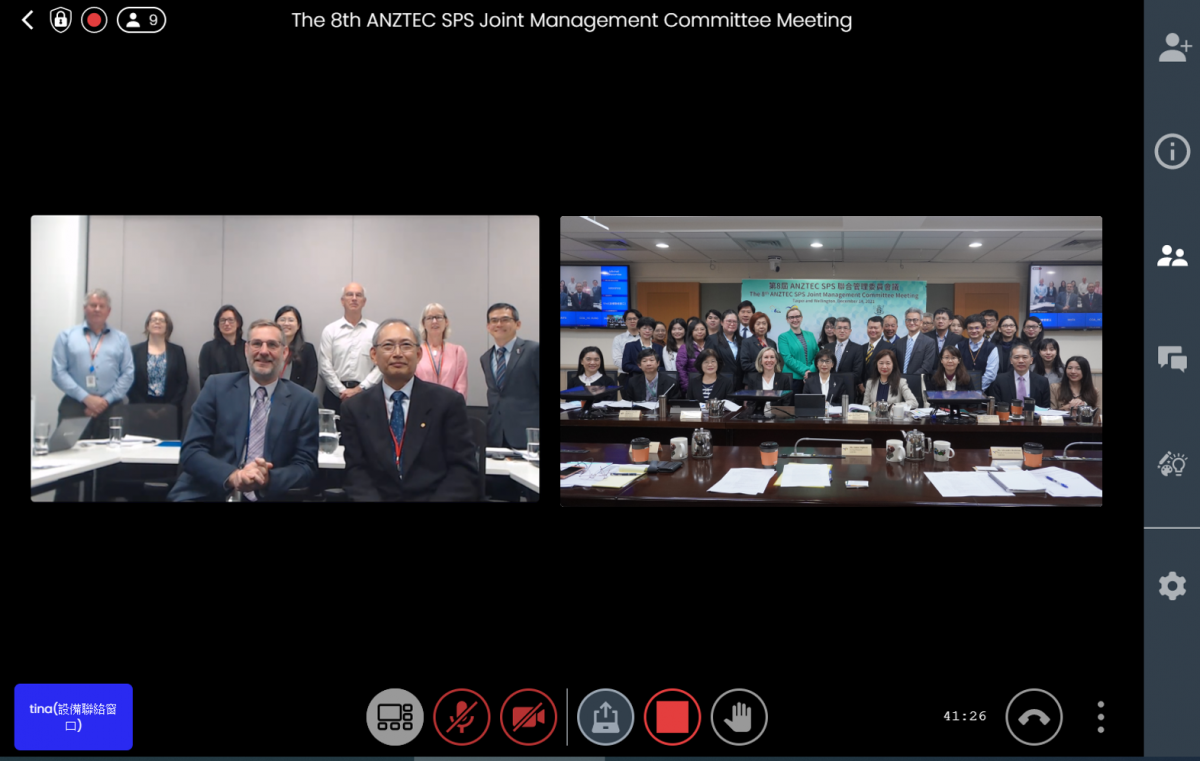This screenshot has width=1200, height=761.
Task: Share screen using the upload icon
Action: pyautogui.click(x=605, y=717)
